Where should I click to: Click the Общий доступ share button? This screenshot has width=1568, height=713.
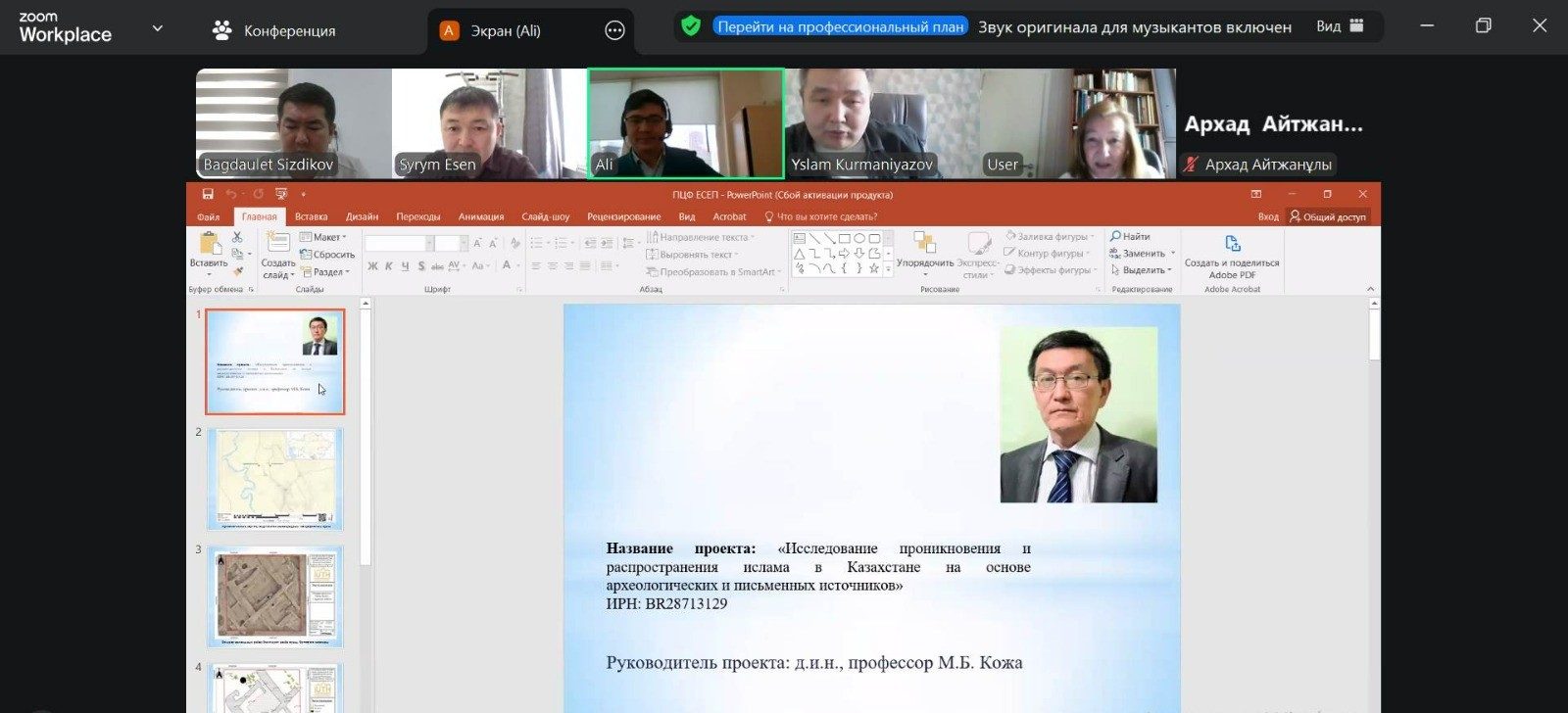click(1328, 216)
